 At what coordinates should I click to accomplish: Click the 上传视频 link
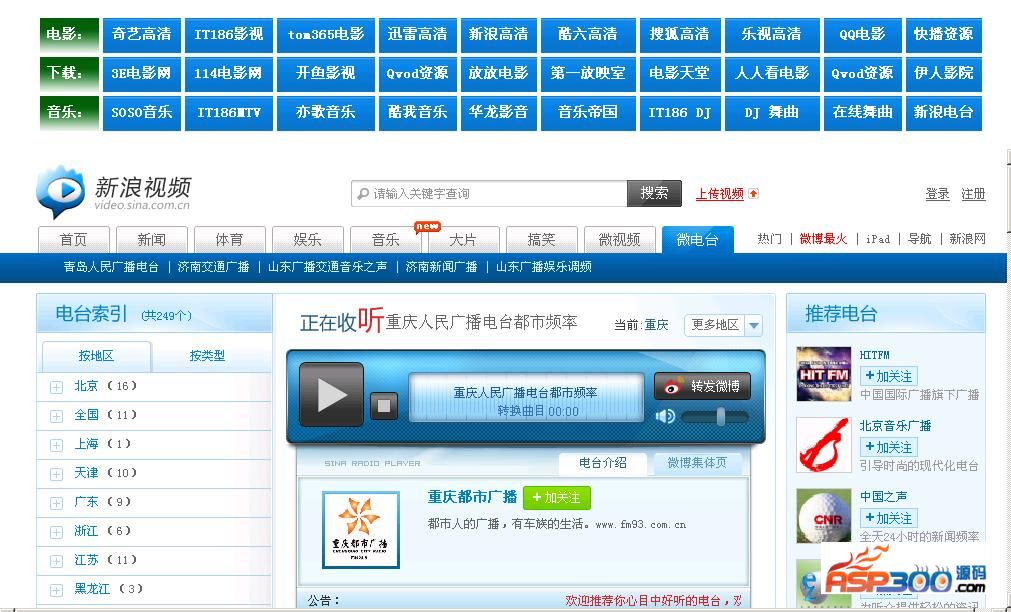720,193
